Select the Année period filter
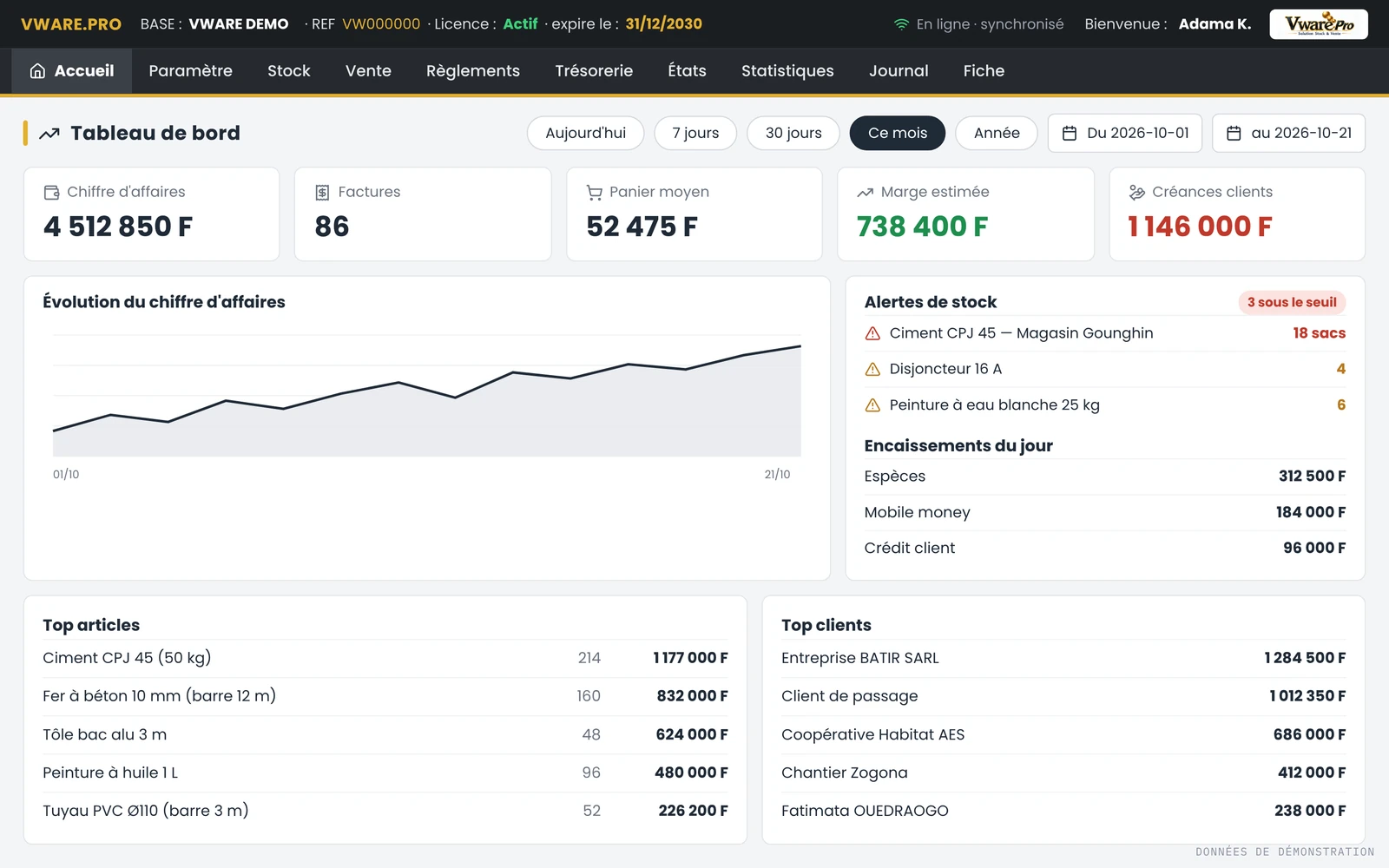1389x868 pixels. (x=997, y=134)
